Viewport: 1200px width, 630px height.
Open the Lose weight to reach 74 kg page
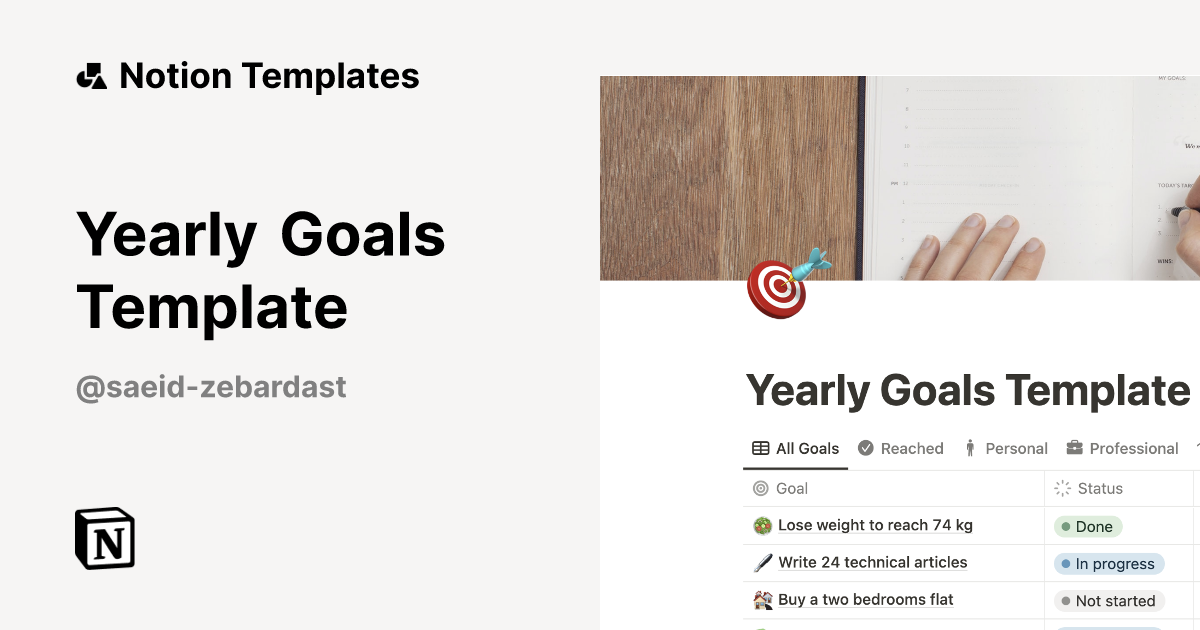pyautogui.click(x=875, y=526)
